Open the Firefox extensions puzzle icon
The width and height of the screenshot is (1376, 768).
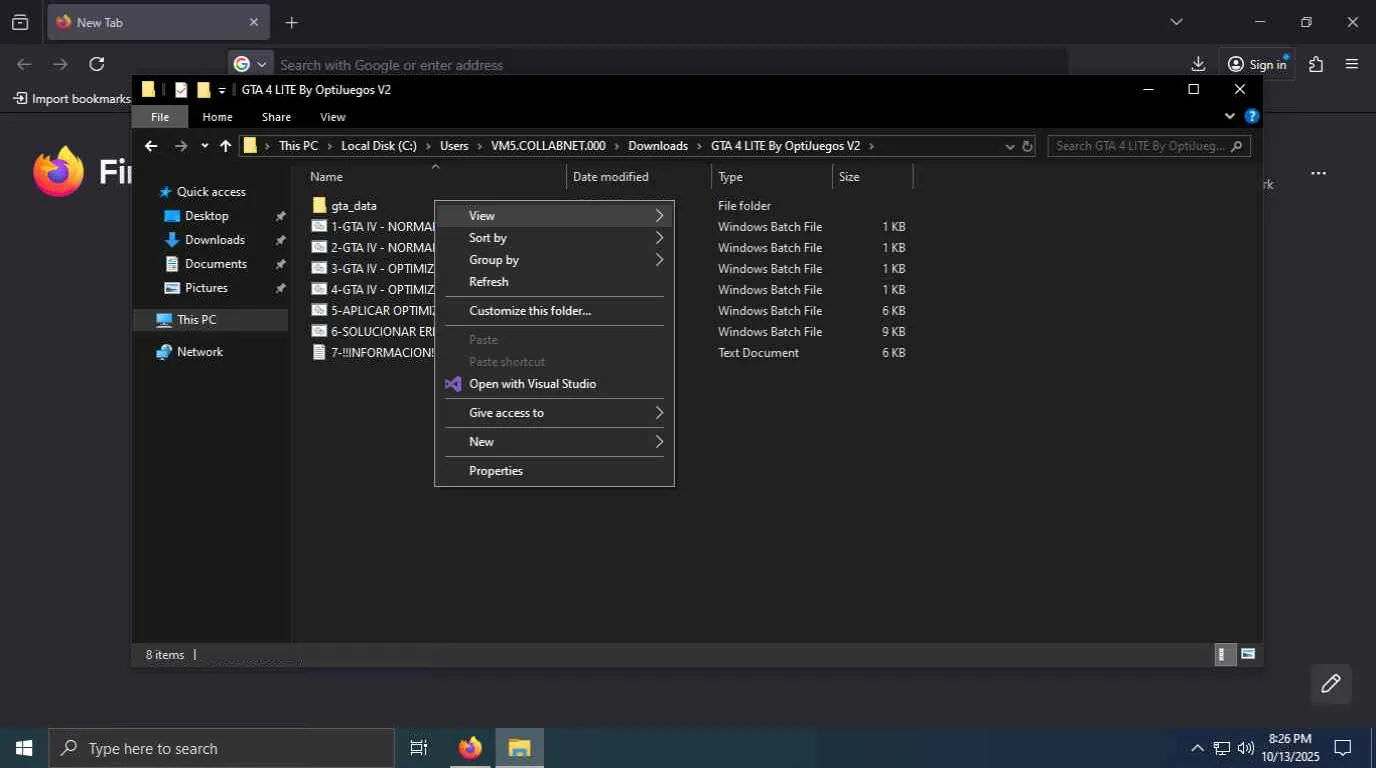(x=1316, y=64)
